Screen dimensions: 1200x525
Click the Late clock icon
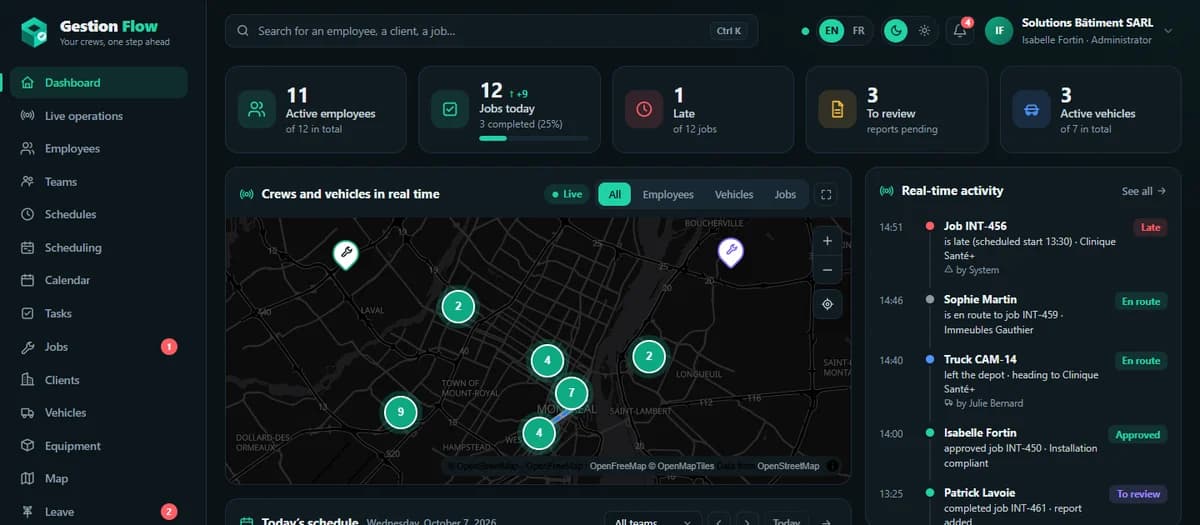tap(644, 109)
